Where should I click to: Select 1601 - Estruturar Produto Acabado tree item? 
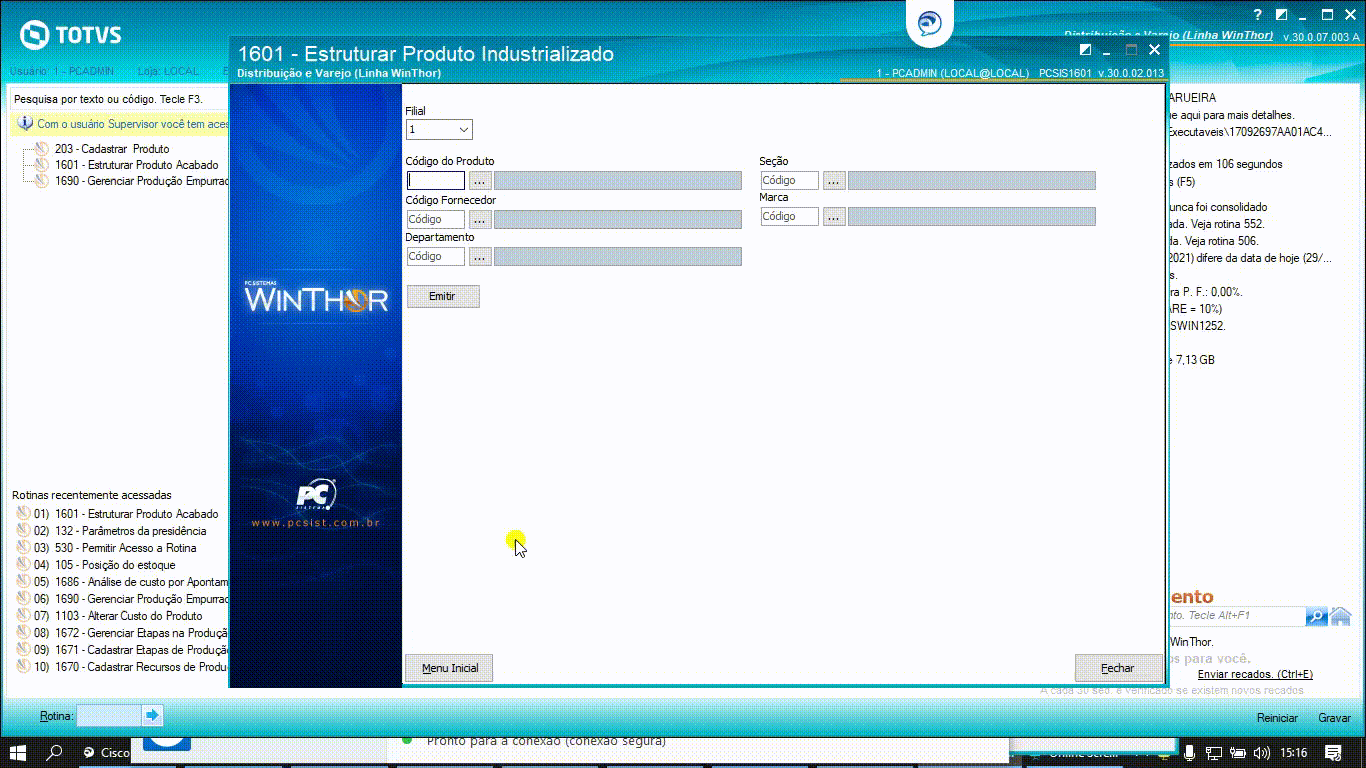[x=137, y=165]
